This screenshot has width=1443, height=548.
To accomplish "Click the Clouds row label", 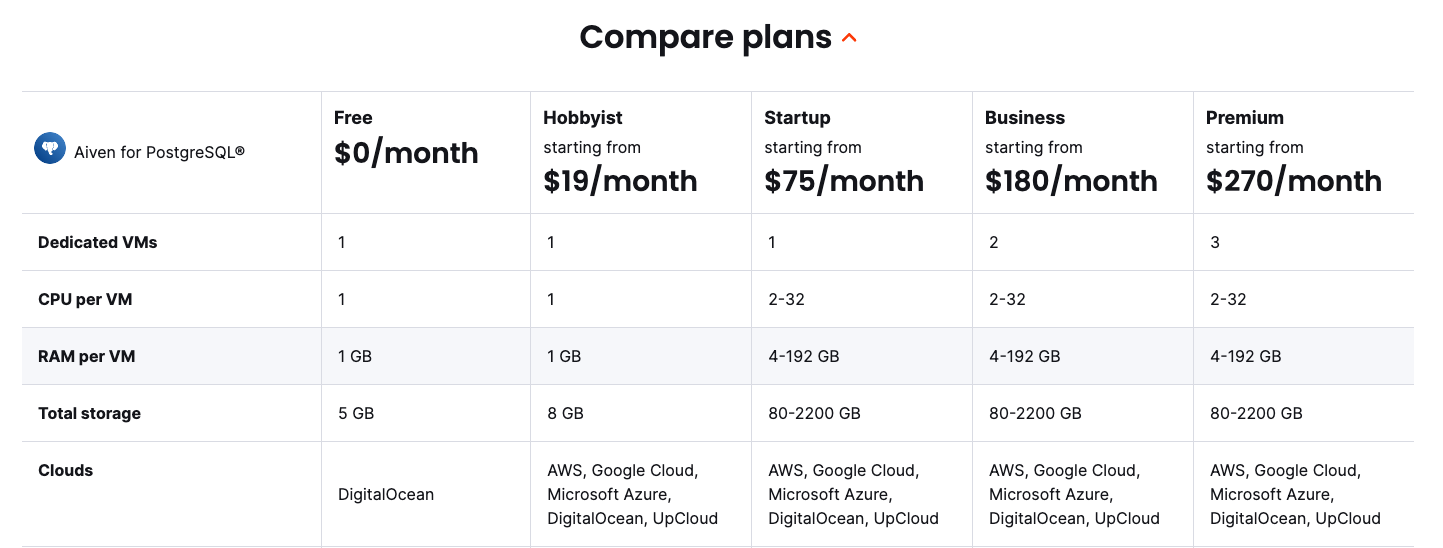I will pos(65,470).
